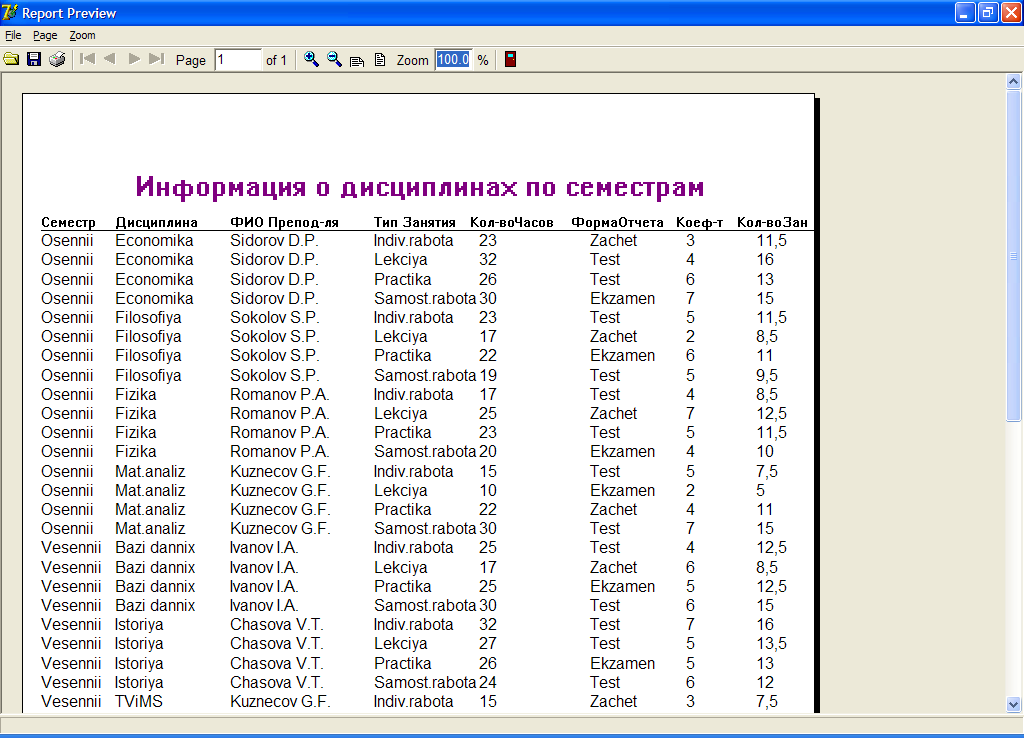Minimize the Report Preview window
The image size is (1024, 738).
tap(965, 12)
